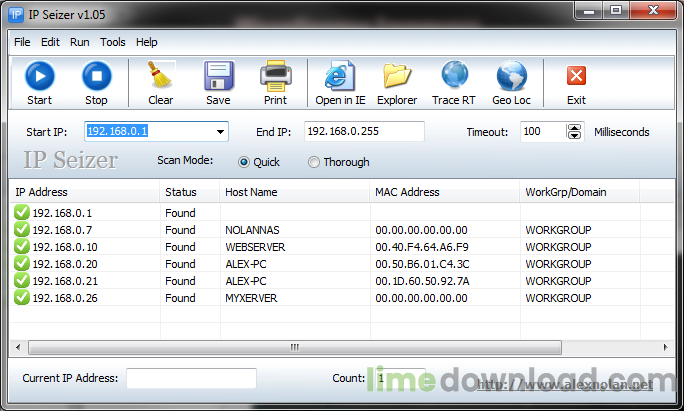Adjust Timeout value with spinner arrows

click(x=574, y=132)
